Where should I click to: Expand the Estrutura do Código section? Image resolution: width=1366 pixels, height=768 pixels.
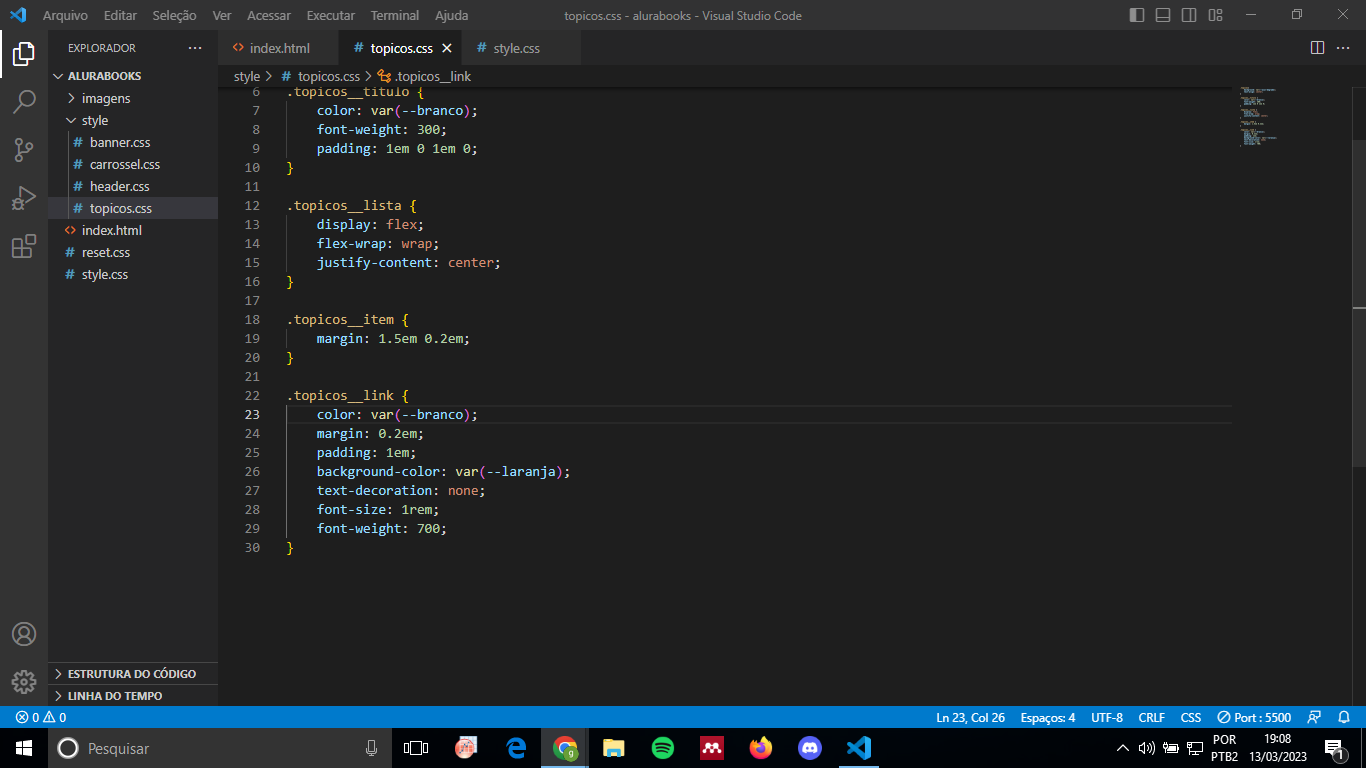pyautogui.click(x=133, y=674)
